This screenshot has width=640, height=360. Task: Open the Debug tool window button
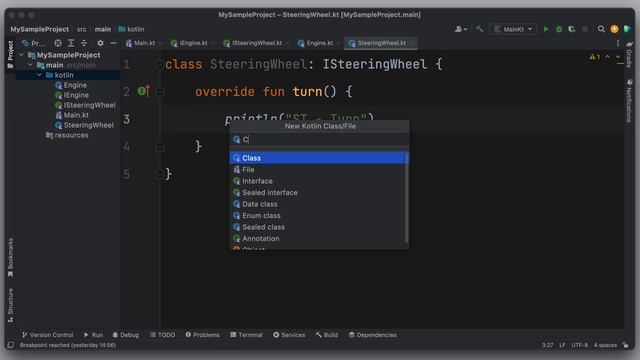(x=126, y=335)
